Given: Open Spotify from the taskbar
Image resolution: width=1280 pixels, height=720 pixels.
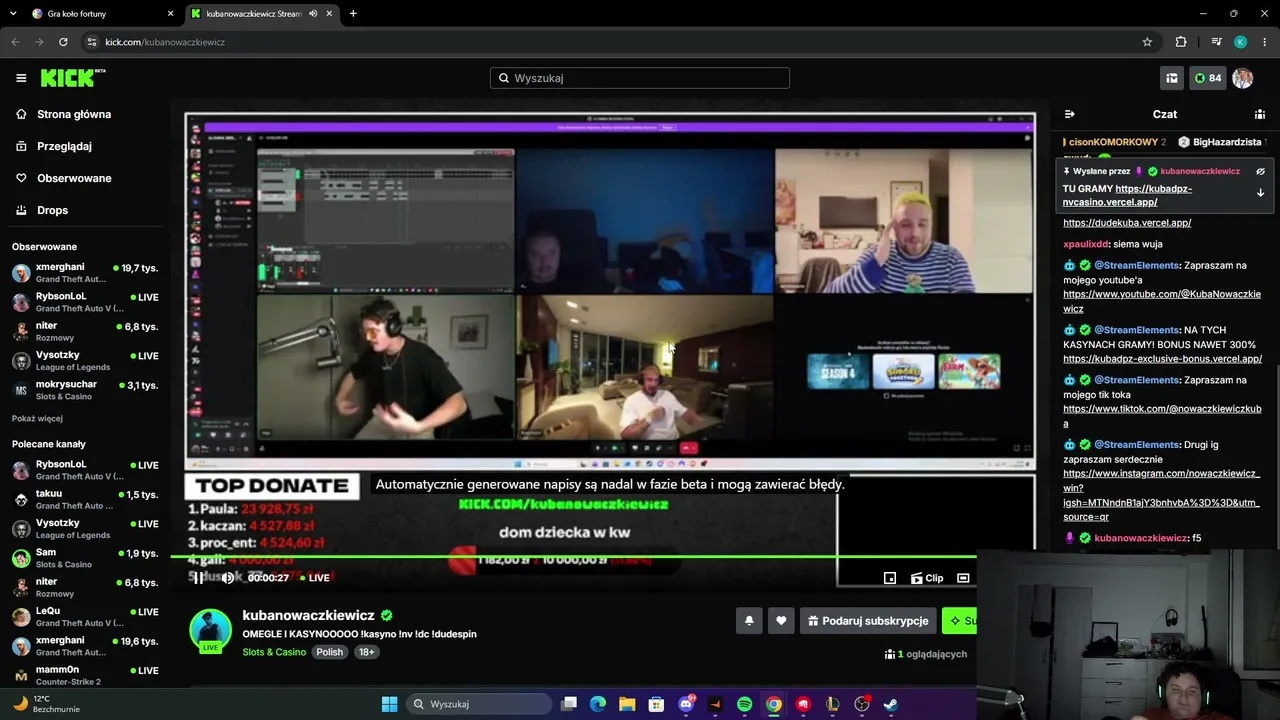Looking at the screenshot, I should (x=744, y=704).
